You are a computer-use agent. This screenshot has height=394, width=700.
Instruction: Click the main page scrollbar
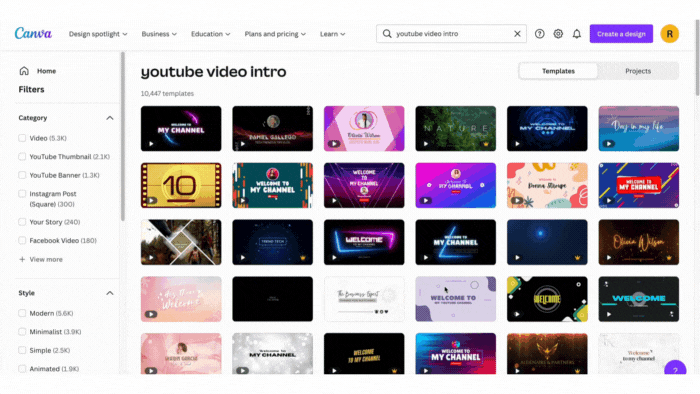pyautogui.click(x=697, y=57)
